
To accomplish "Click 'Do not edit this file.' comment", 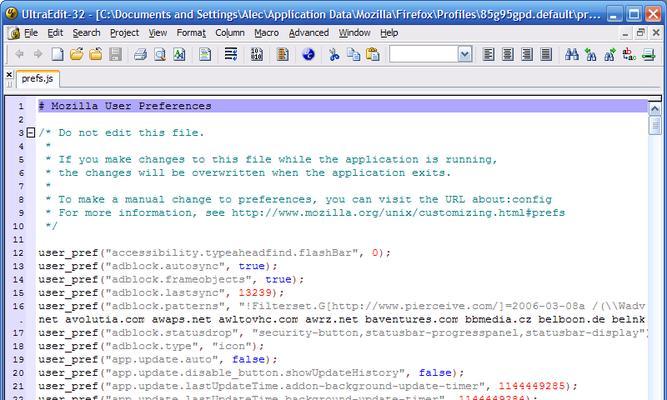I will tap(131, 133).
